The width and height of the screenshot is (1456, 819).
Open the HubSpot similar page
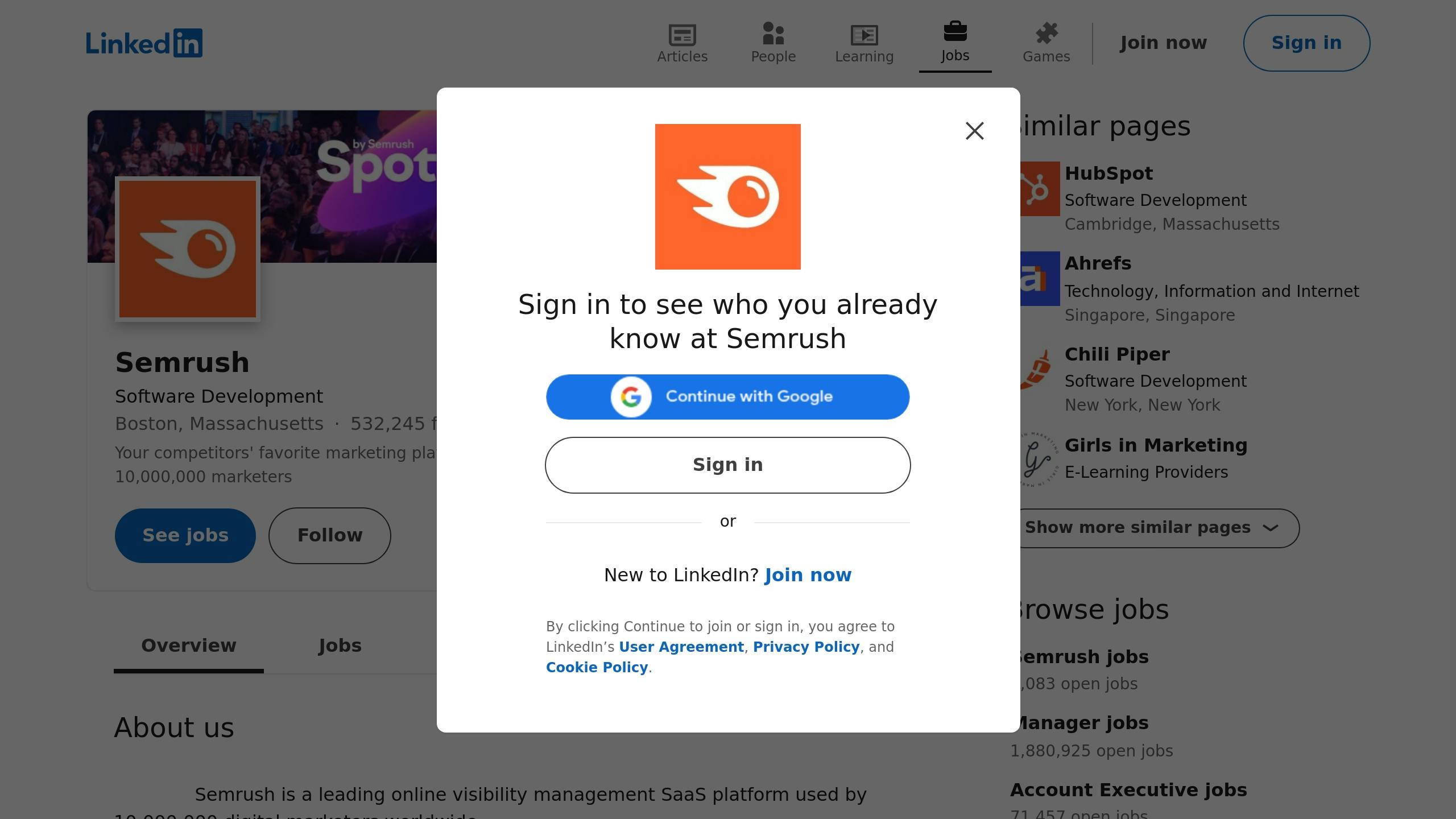tap(1108, 173)
